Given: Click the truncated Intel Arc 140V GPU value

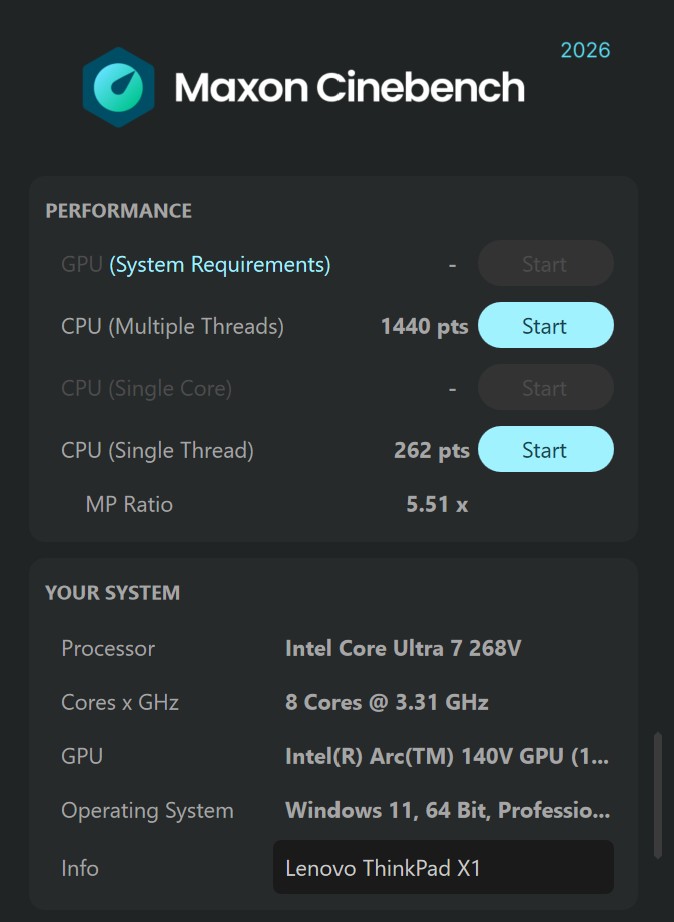Looking at the screenshot, I should [447, 757].
